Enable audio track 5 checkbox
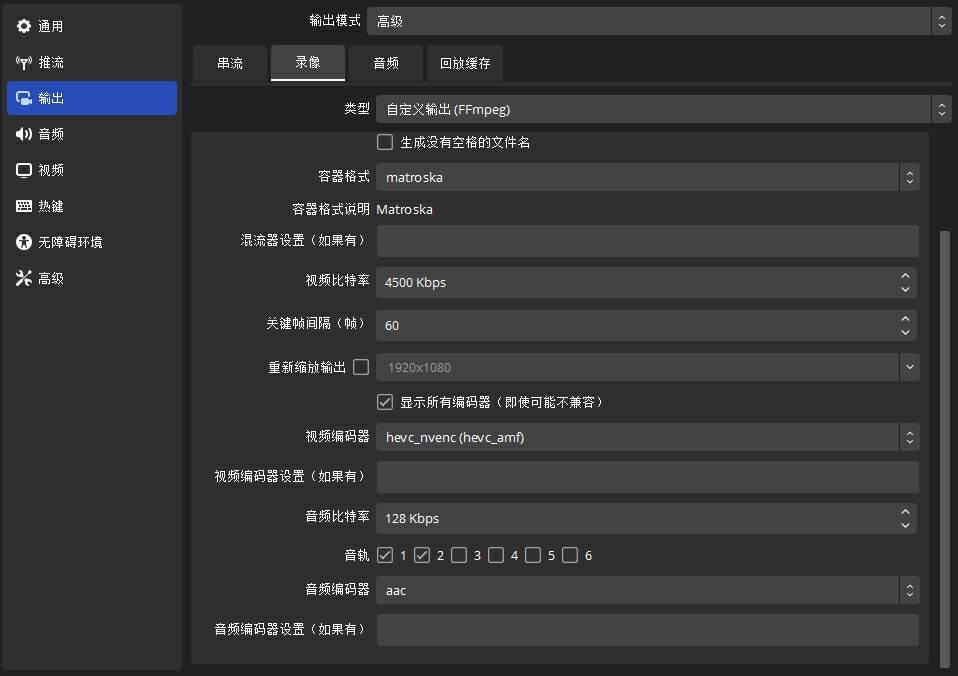 533,555
